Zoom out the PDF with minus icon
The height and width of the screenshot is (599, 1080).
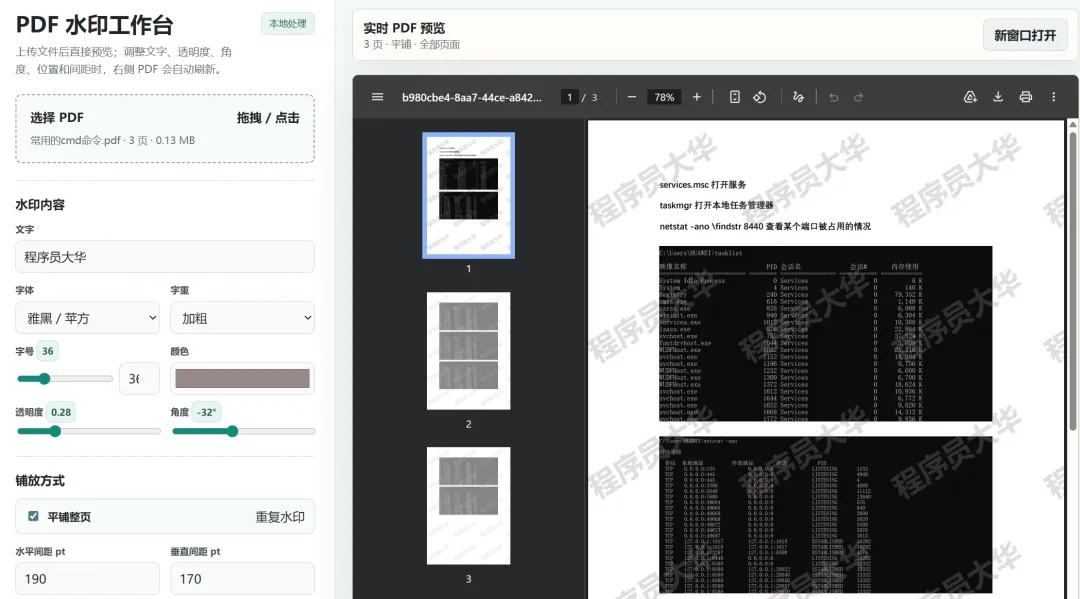632,97
